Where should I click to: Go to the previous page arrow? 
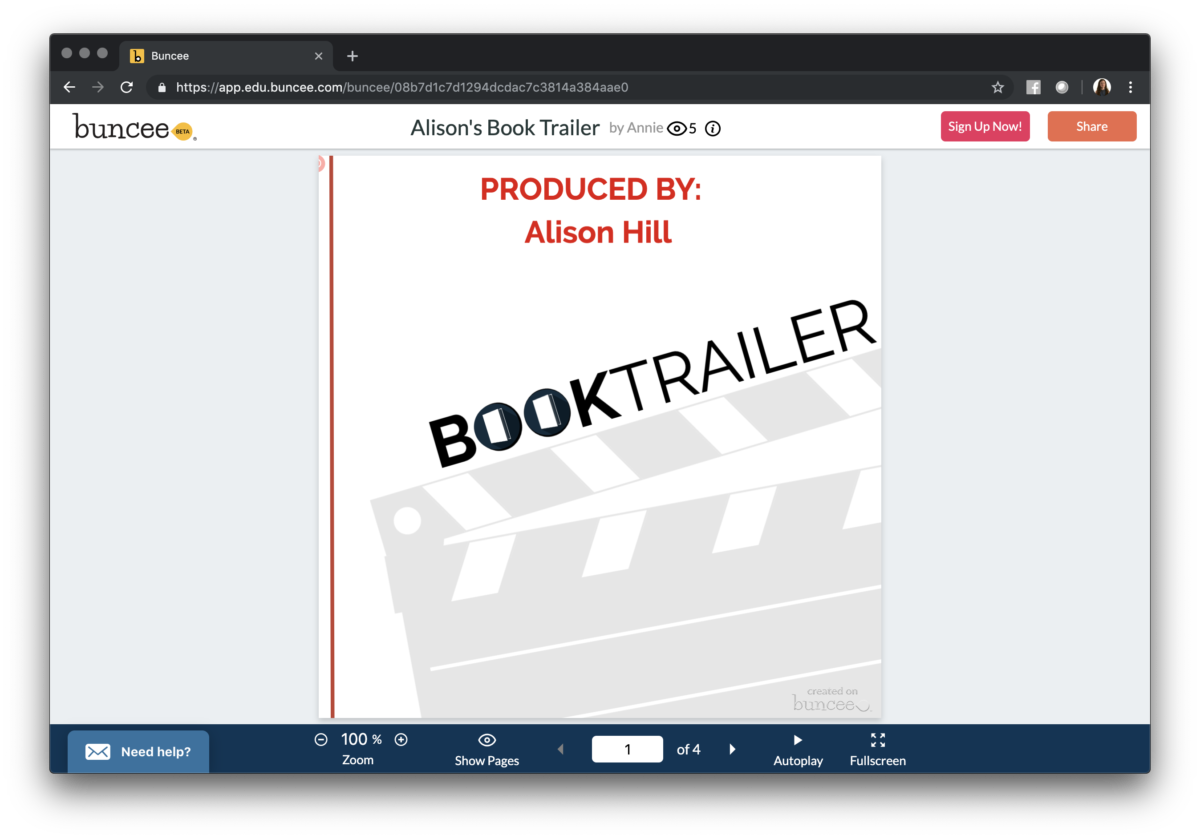coord(560,749)
